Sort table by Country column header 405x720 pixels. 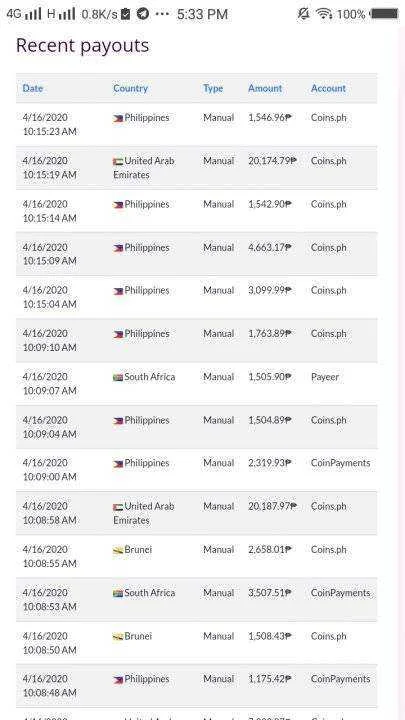(130, 88)
